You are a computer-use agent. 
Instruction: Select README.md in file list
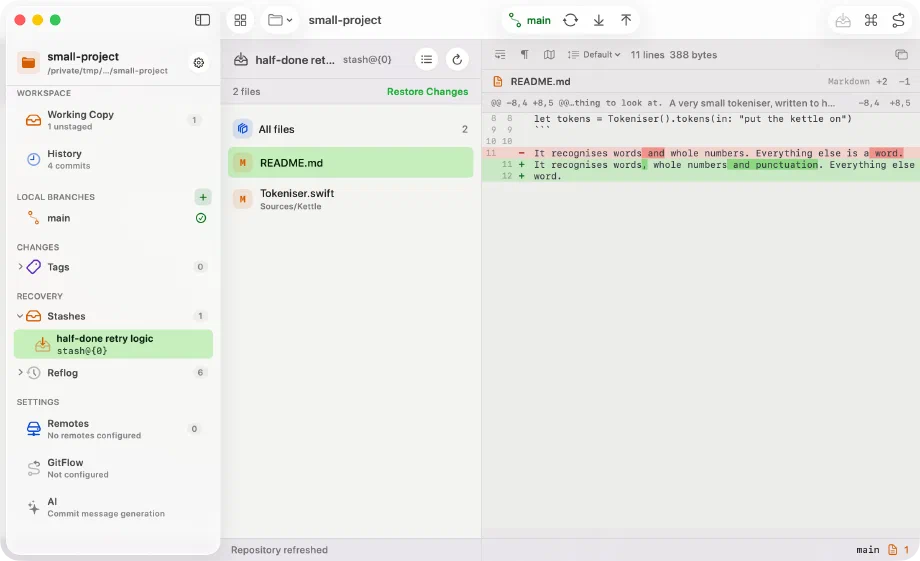(350, 163)
